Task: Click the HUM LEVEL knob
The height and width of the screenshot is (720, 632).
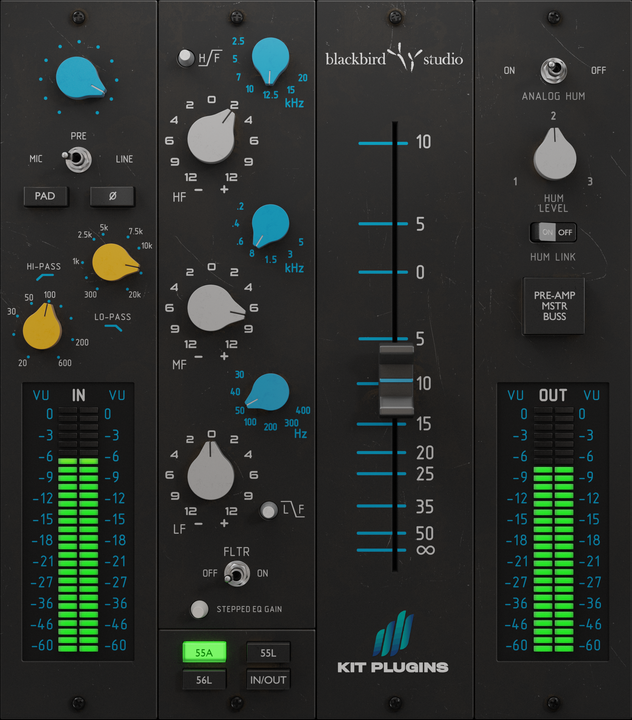Action: point(554,155)
